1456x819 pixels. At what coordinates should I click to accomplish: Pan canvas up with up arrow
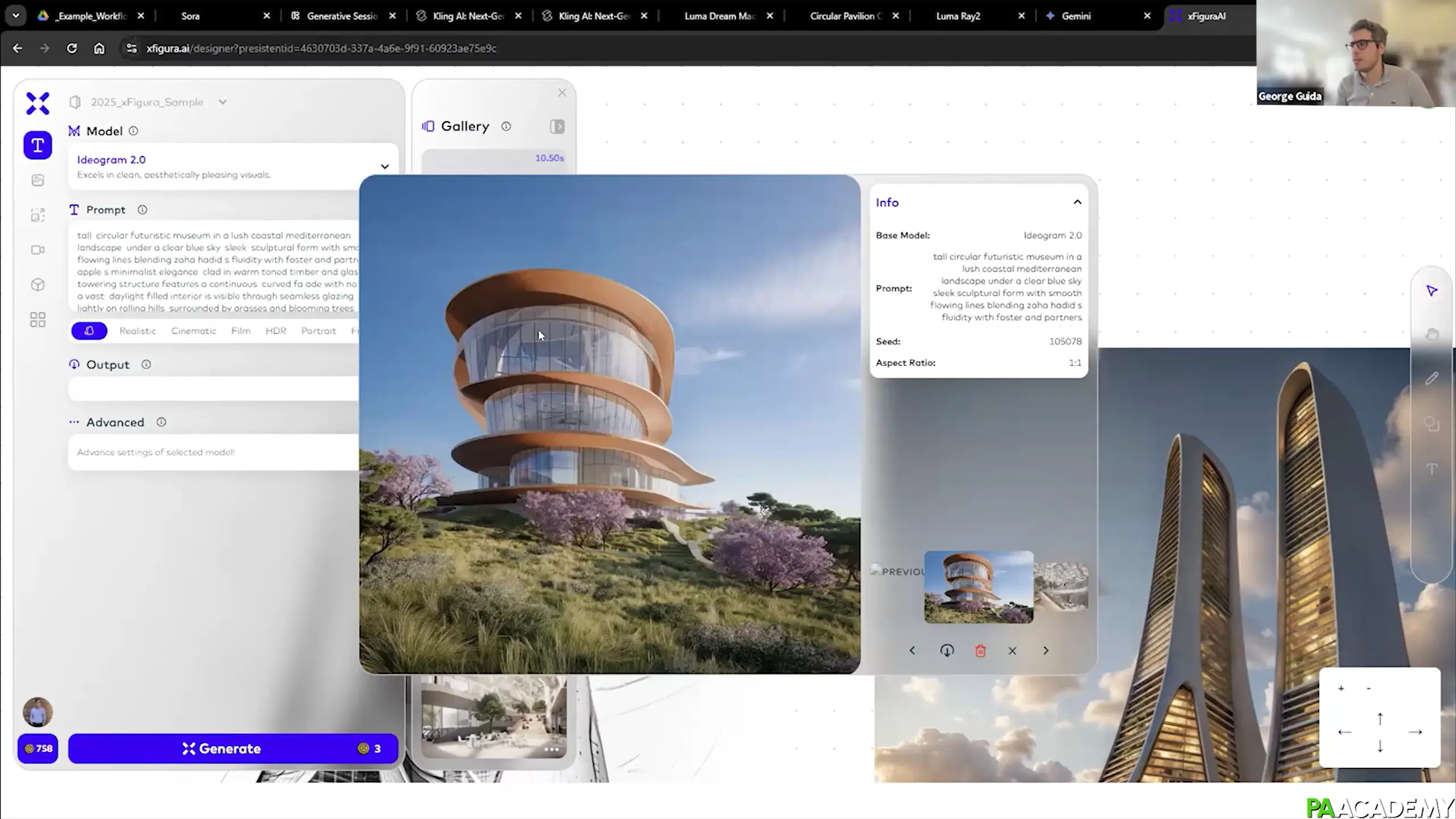point(1380,719)
